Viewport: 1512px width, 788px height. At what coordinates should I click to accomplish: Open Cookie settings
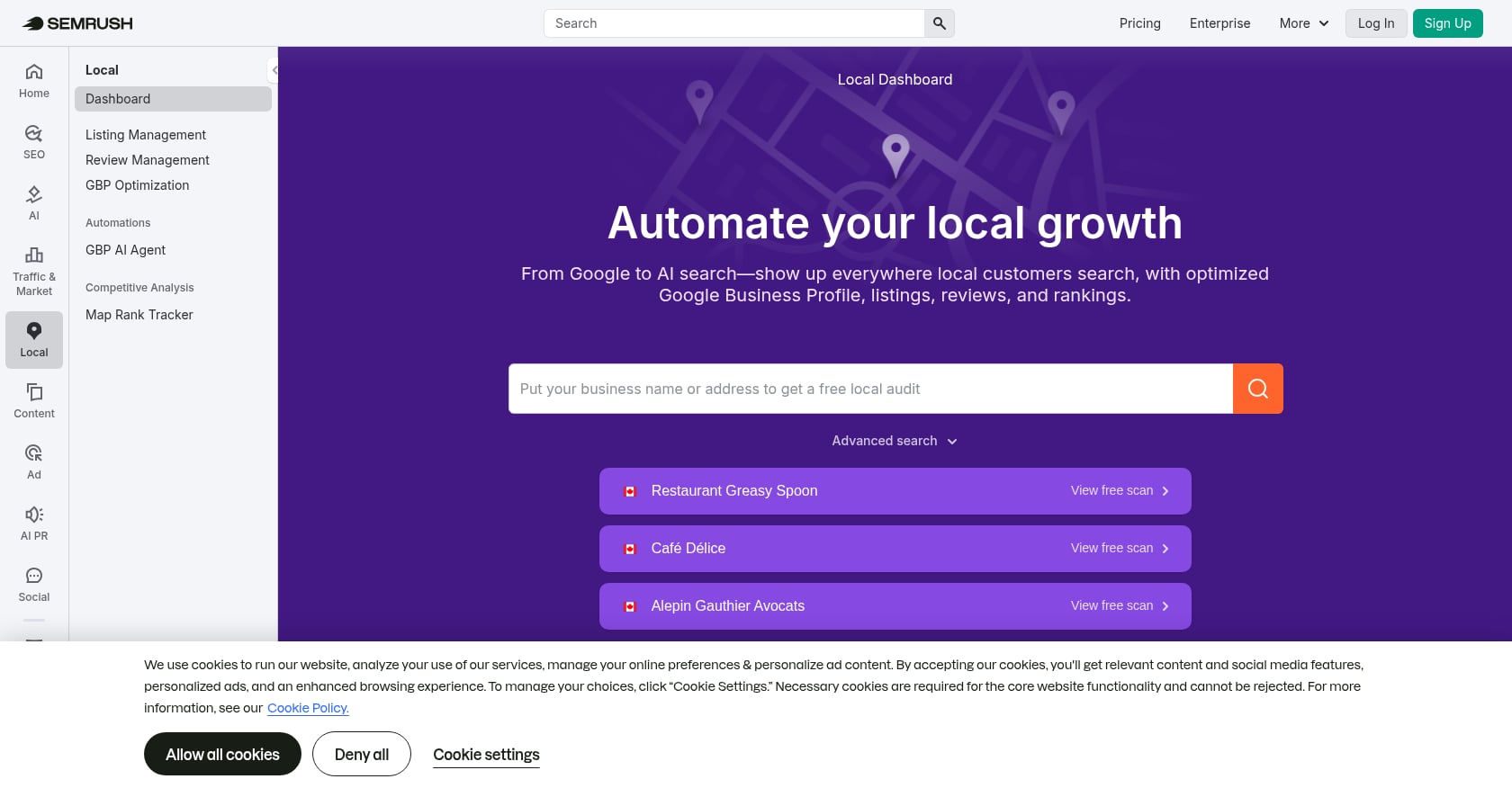[x=486, y=755]
